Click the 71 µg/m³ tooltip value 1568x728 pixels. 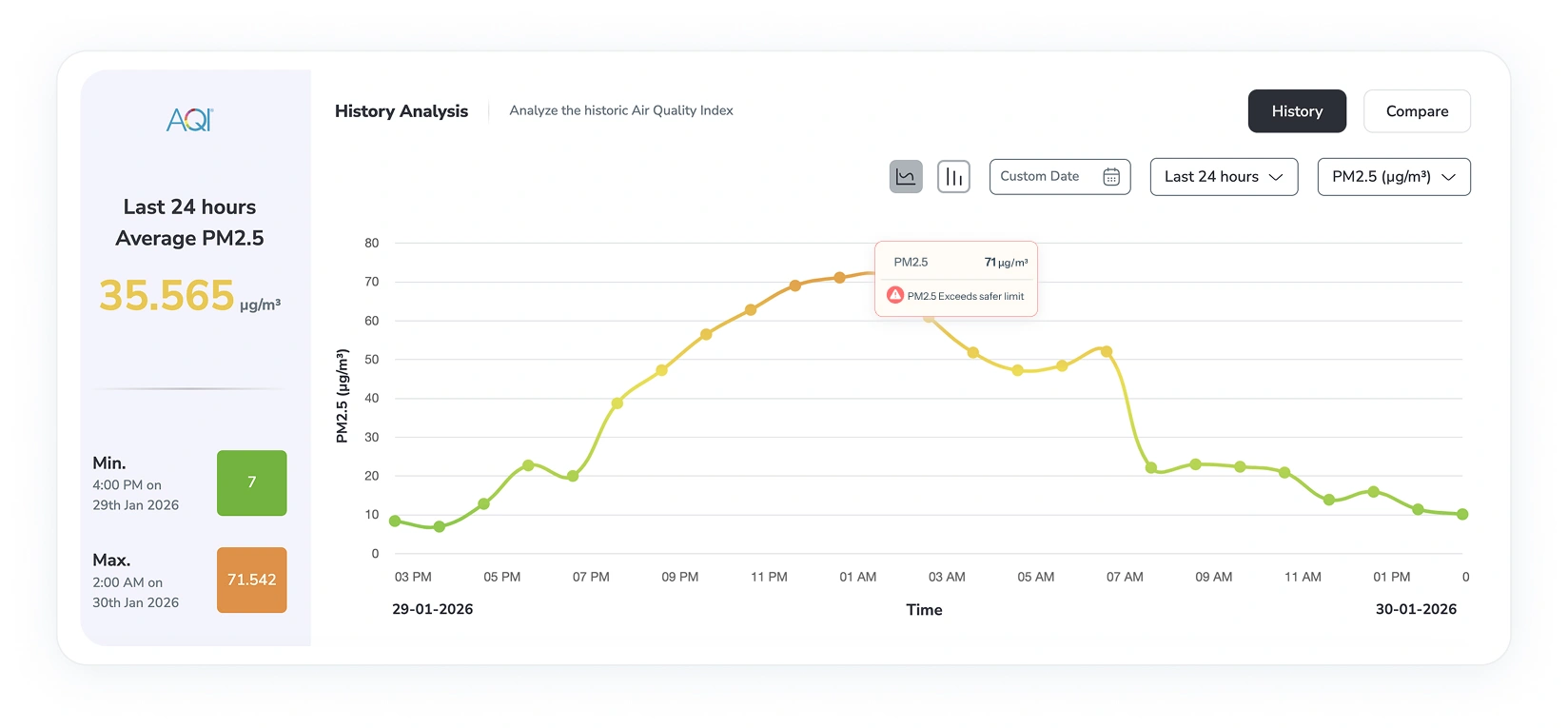coord(1006,262)
